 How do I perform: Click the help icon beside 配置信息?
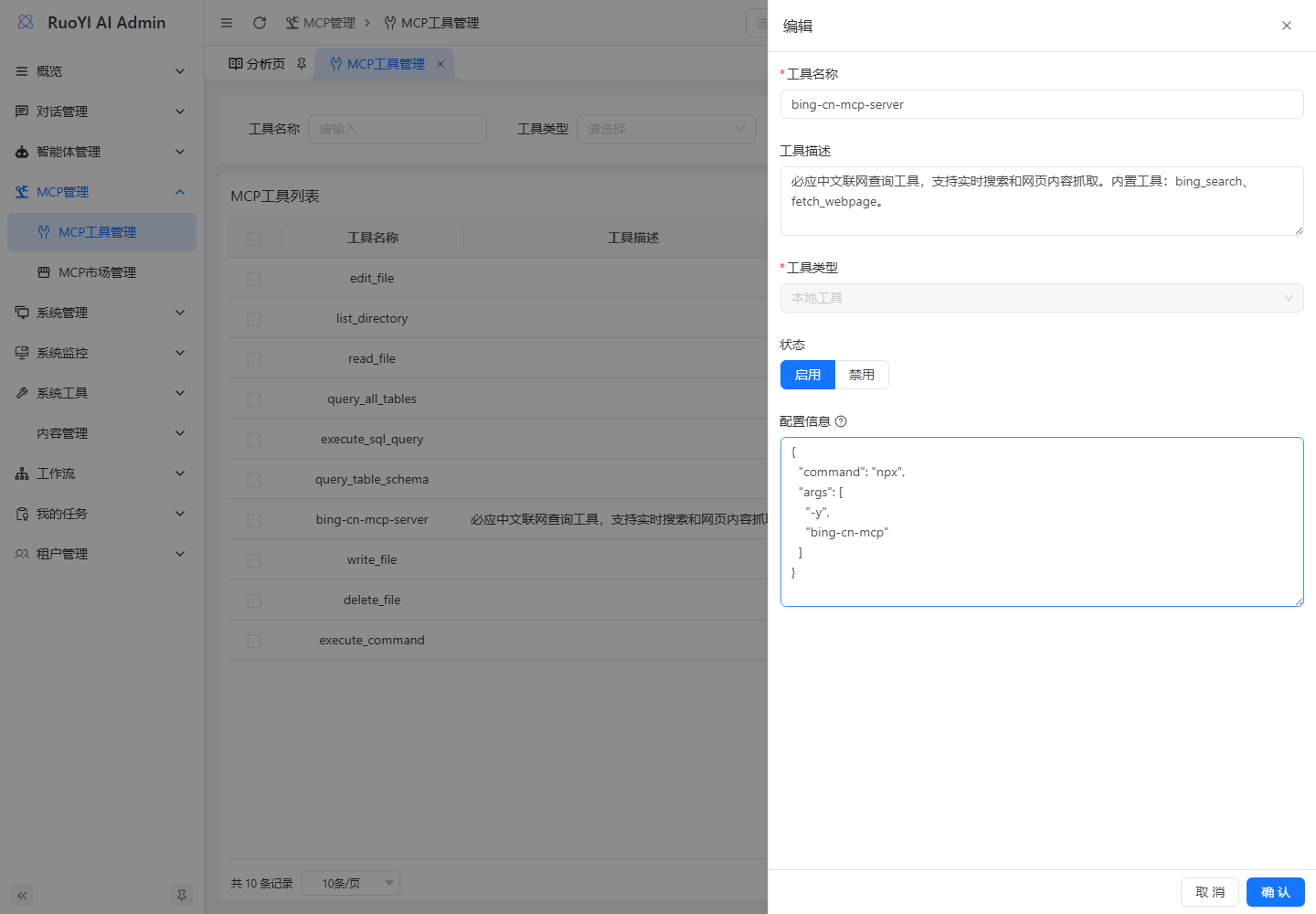coord(841,421)
